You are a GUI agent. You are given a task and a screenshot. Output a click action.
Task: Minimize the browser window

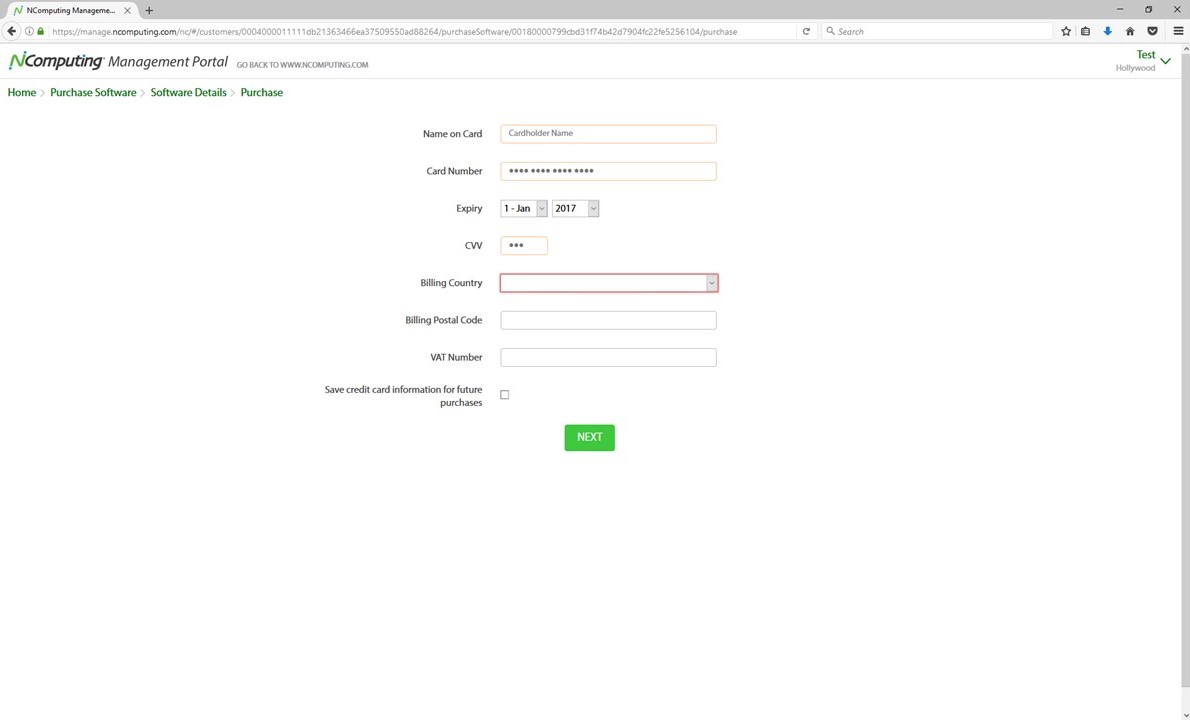point(1120,9)
